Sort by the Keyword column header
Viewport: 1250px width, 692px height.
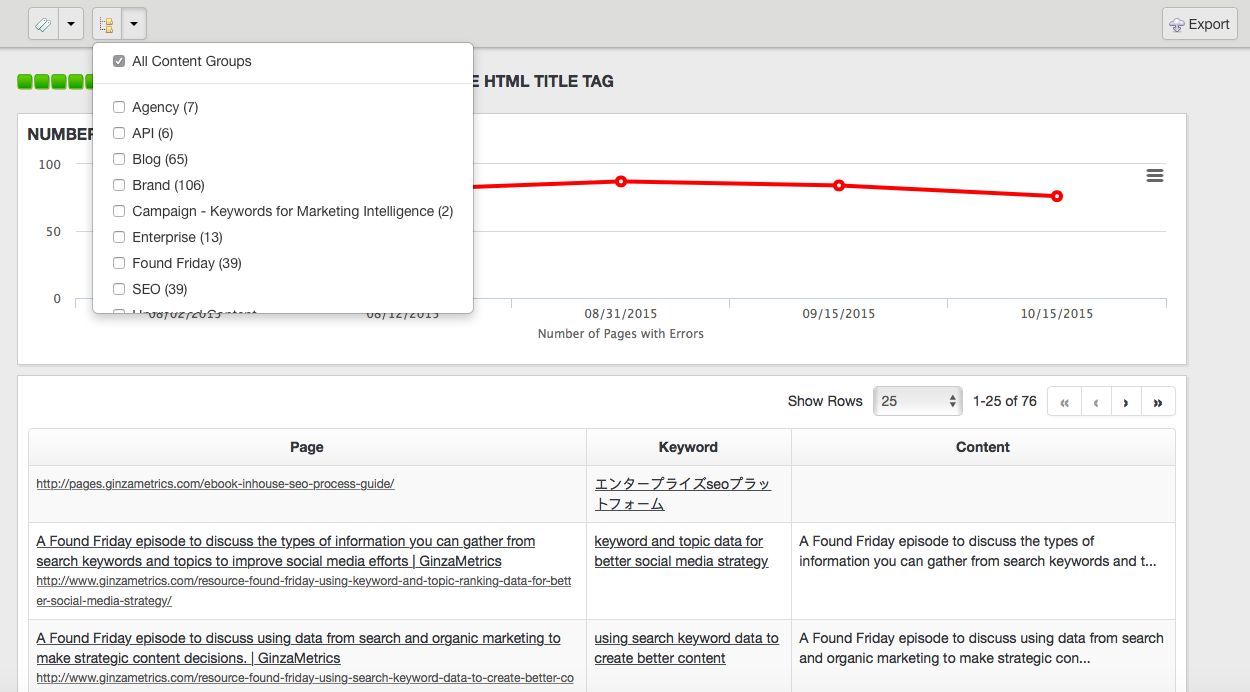(x=688, y=447)
